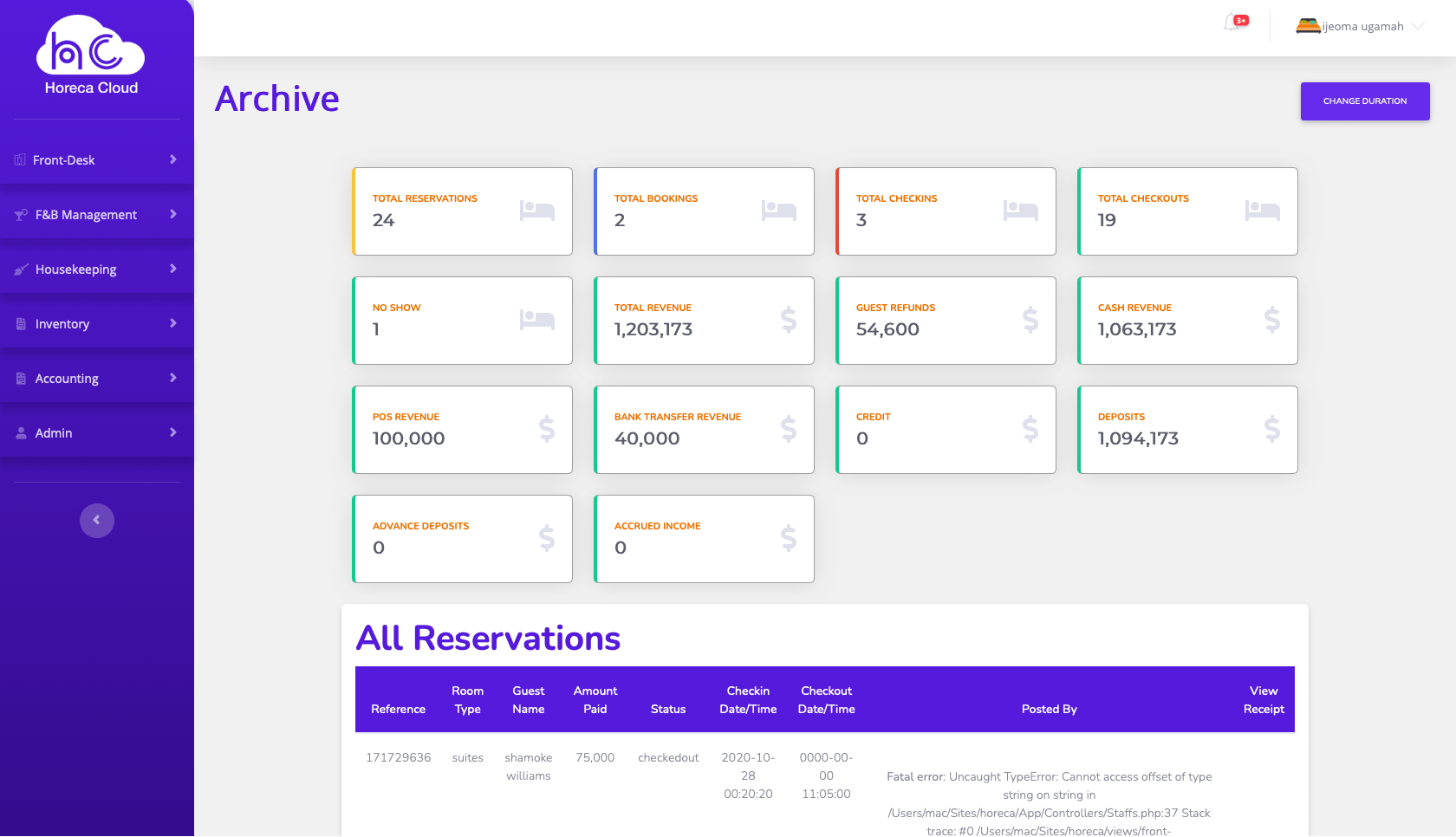1456x837 pixels.
Task: Click dollar icon in Cash Revenue card
Action: point(1272,321)
